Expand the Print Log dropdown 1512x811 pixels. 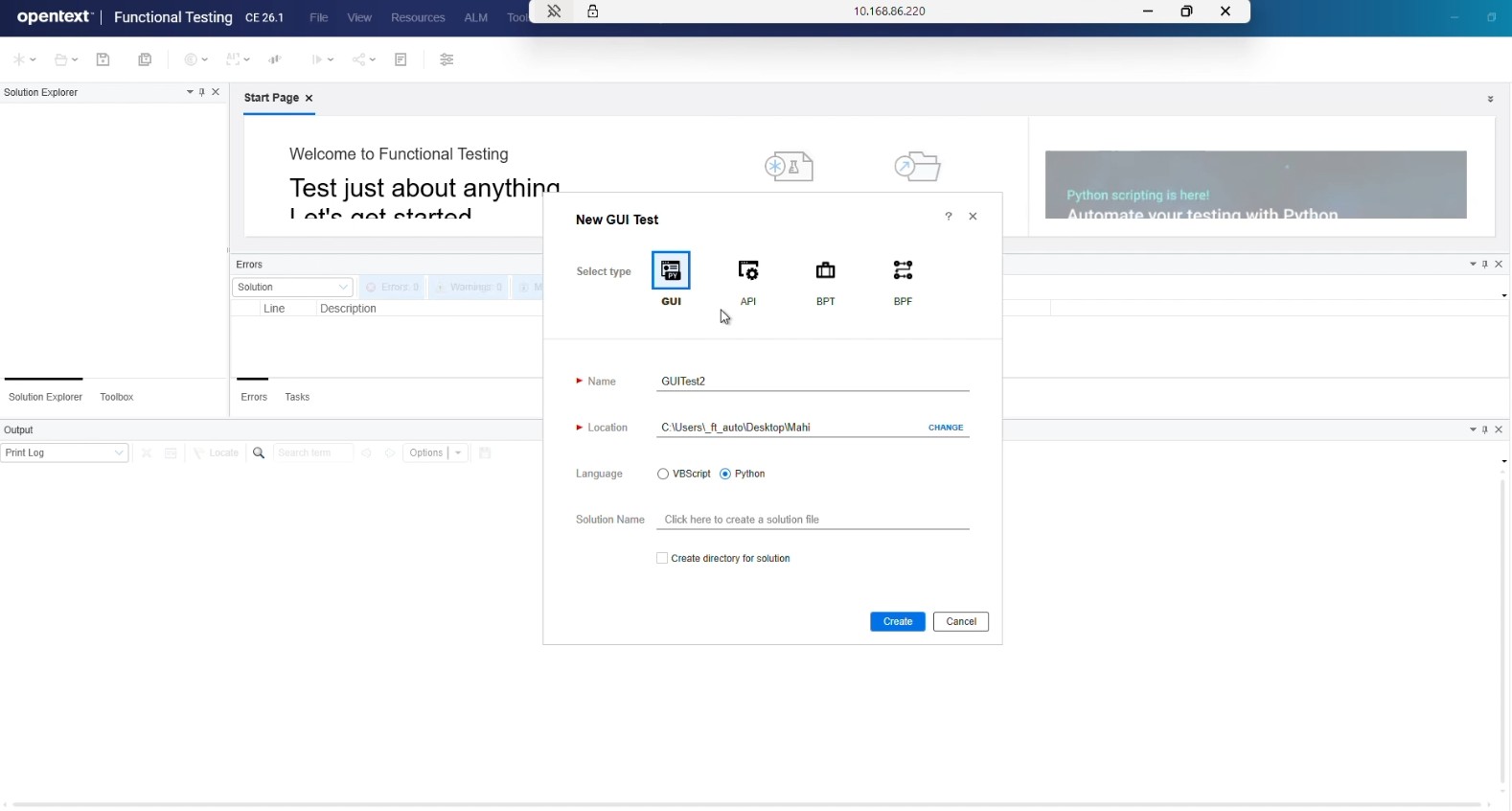pyautogui.click(x=64, y=453)
